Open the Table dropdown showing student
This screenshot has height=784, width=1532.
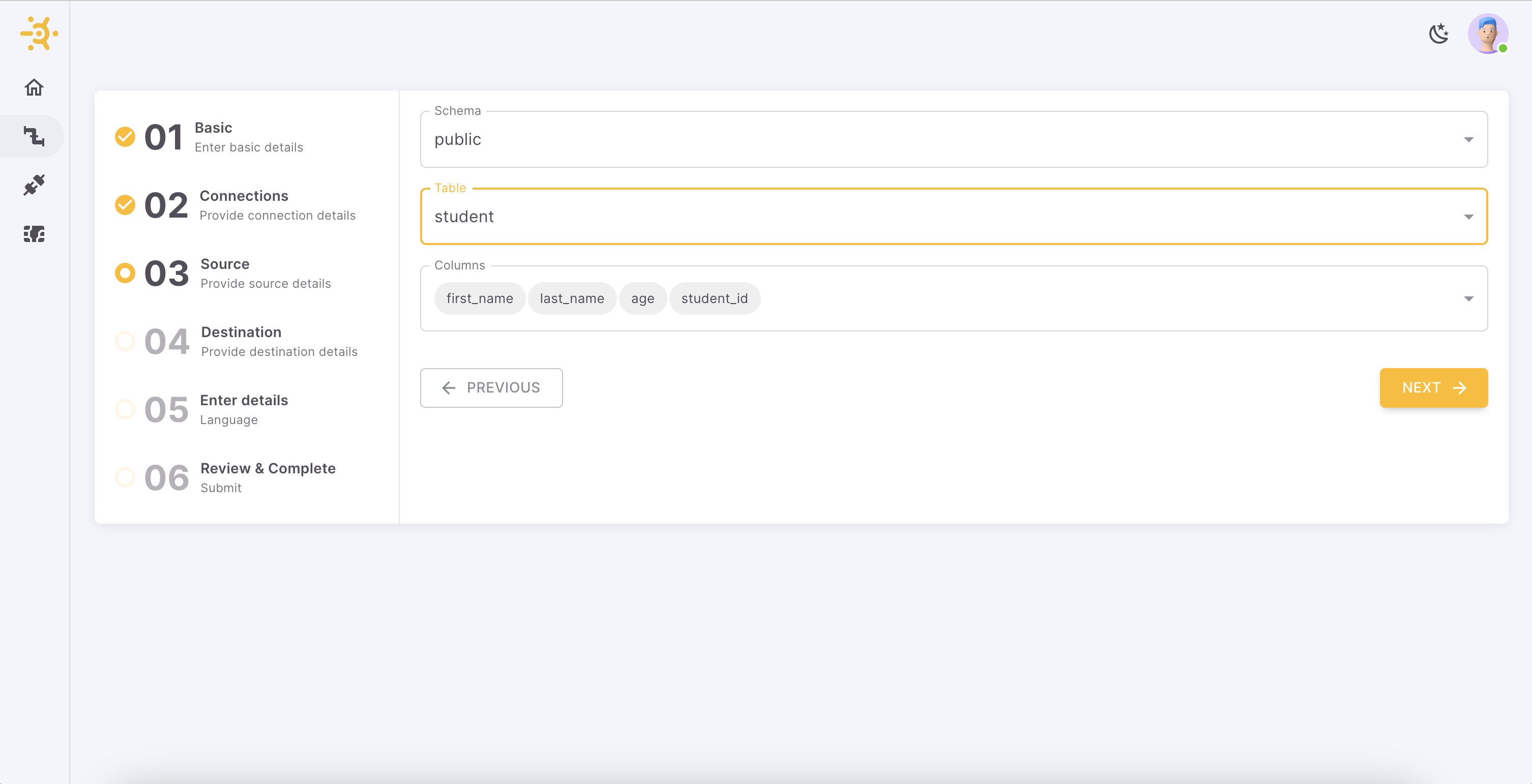(954, 217)
